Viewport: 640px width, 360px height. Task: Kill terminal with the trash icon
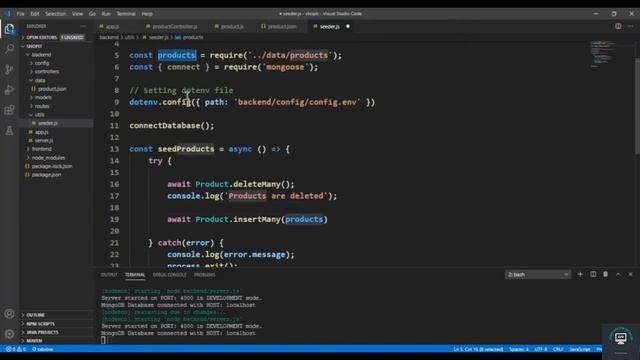tap(605, 274)
